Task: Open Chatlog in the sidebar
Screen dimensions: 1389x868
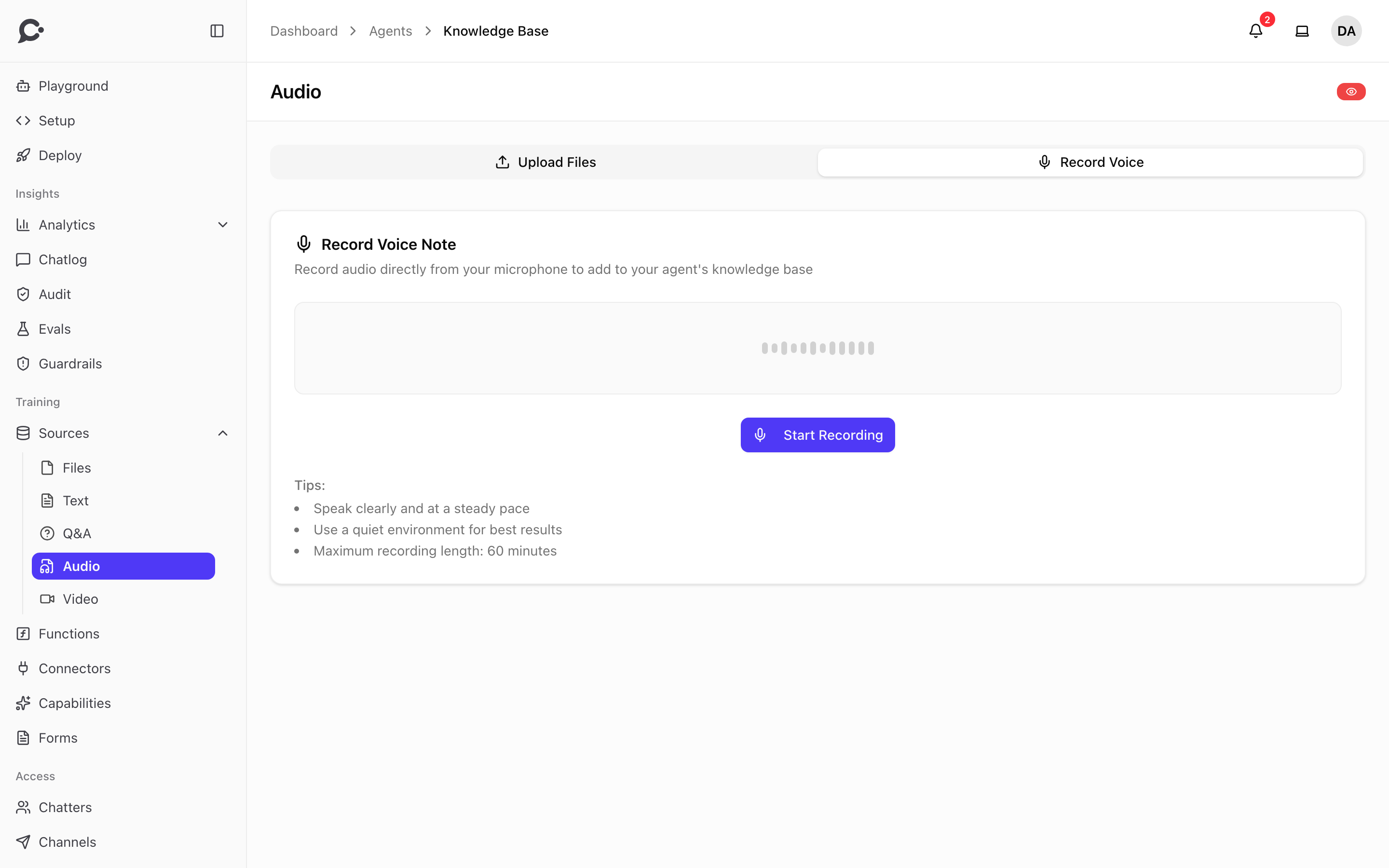Action: coord(123,259)
